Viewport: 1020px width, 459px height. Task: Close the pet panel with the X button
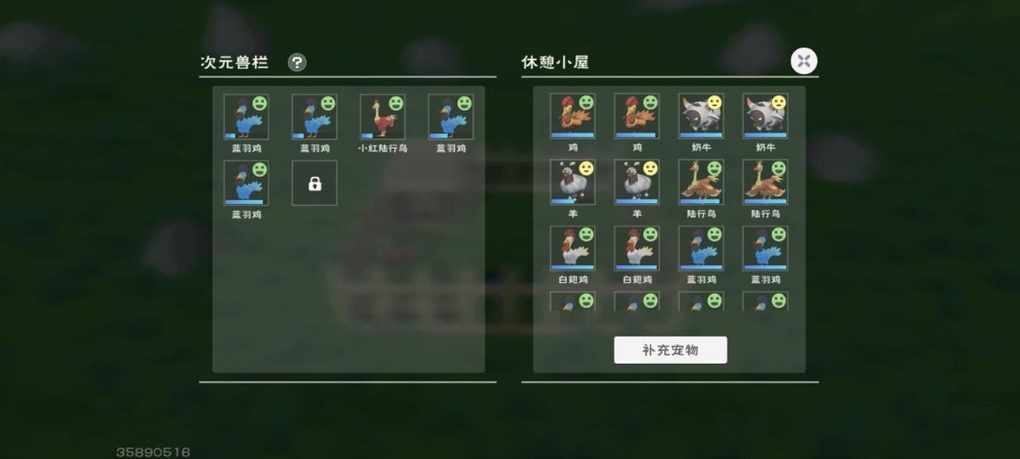point(804,62)
